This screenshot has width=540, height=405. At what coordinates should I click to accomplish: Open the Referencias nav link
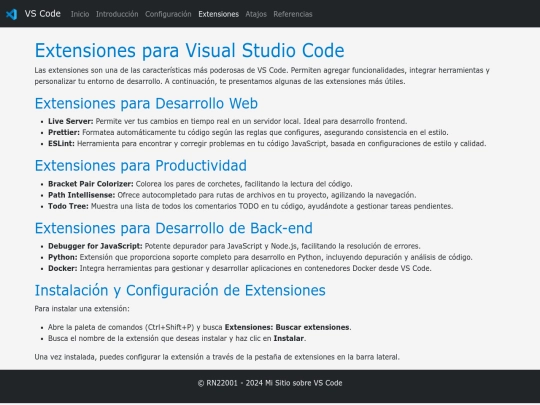(293, 14)
